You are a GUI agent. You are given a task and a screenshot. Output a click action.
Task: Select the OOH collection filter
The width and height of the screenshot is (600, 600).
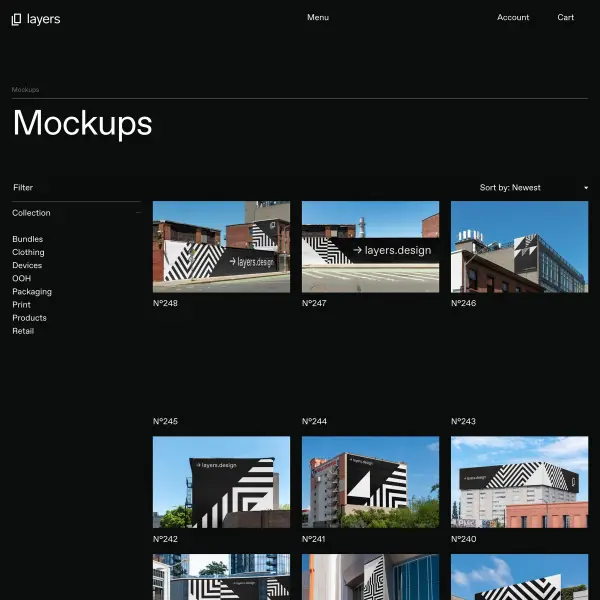pyautogui.click(x=21, y=279)
